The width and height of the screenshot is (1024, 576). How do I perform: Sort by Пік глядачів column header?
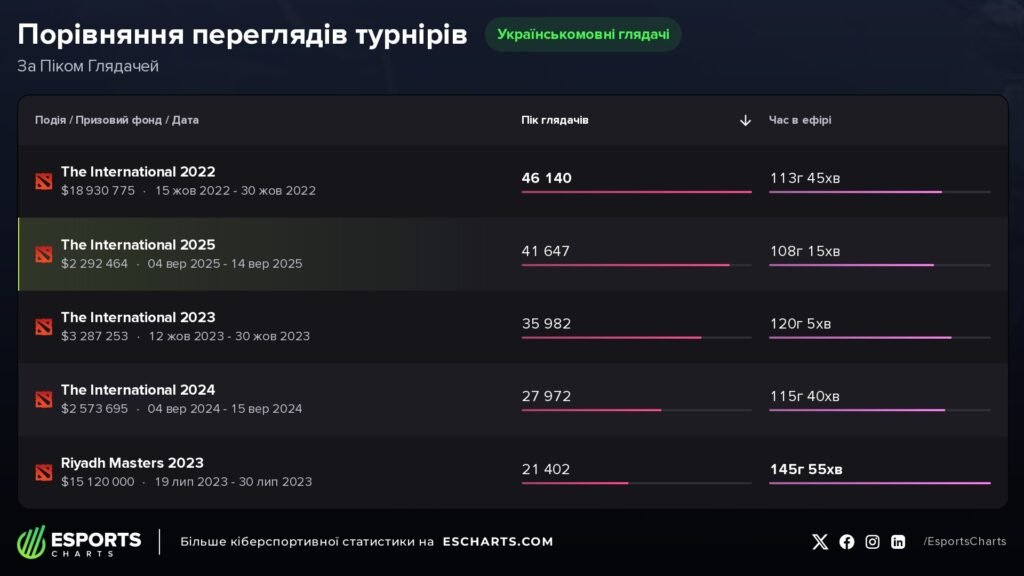point(555,120)
